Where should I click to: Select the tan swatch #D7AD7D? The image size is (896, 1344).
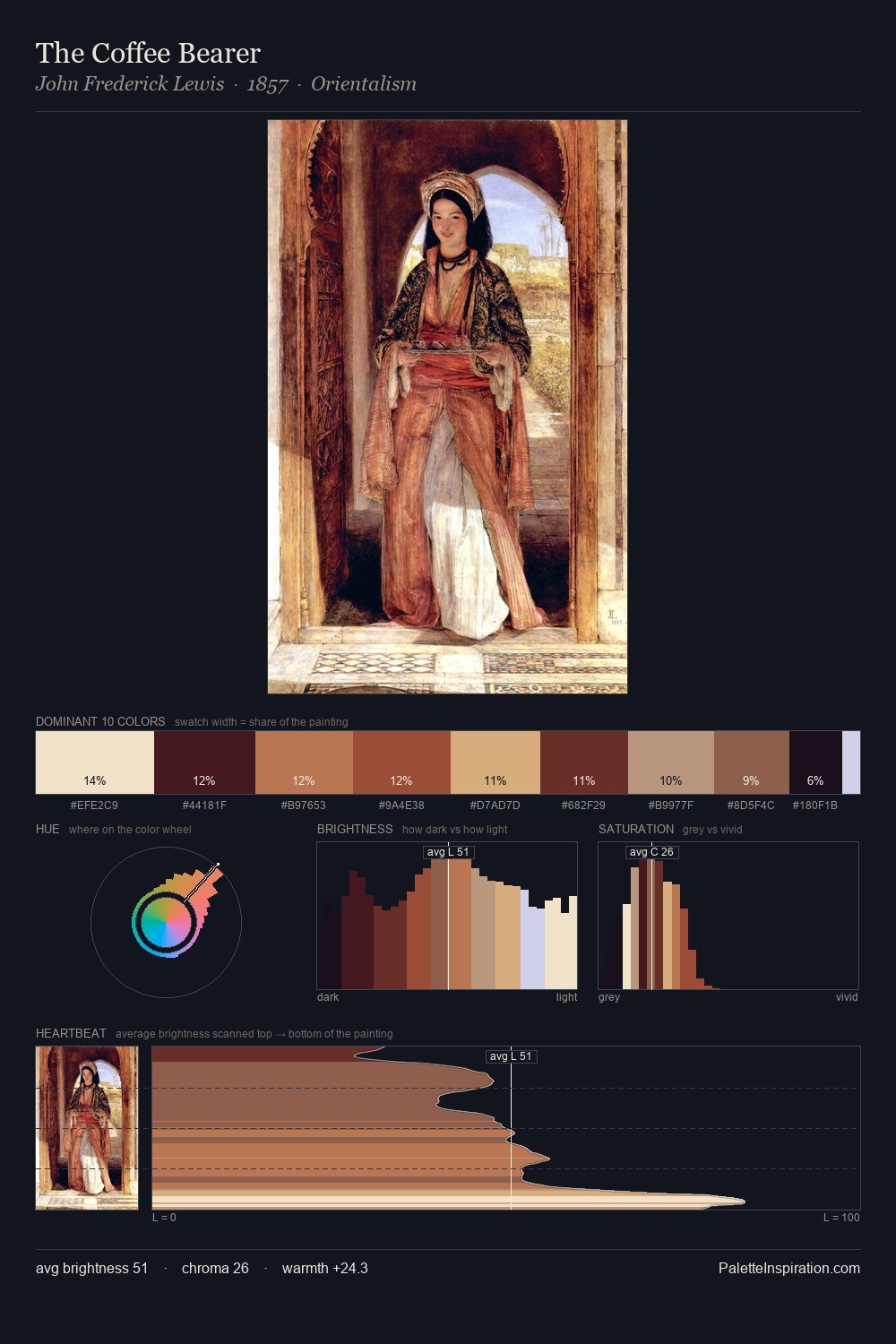pos(495,762)
